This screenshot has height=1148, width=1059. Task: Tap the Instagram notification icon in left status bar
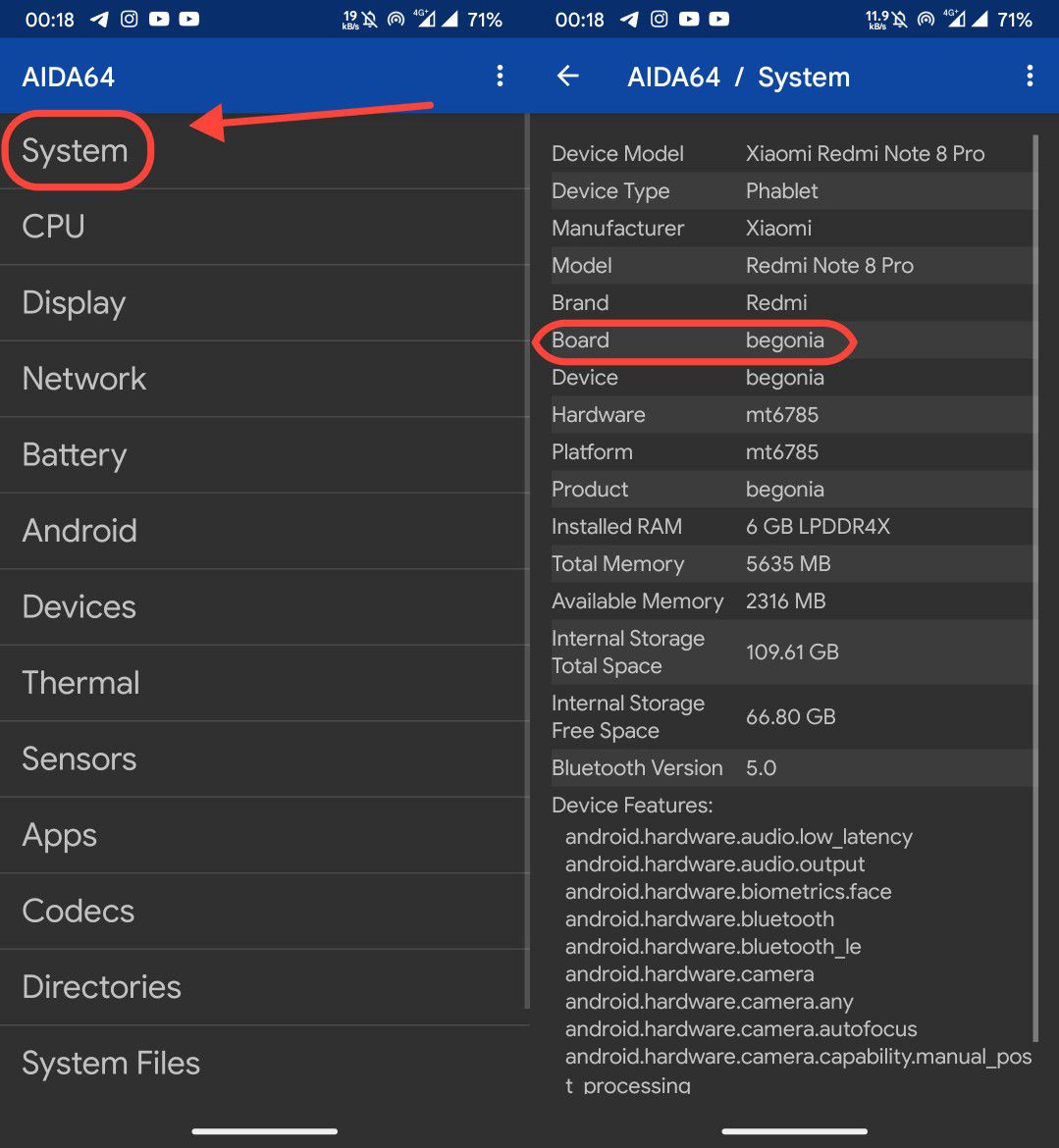(x=129, y=19)
